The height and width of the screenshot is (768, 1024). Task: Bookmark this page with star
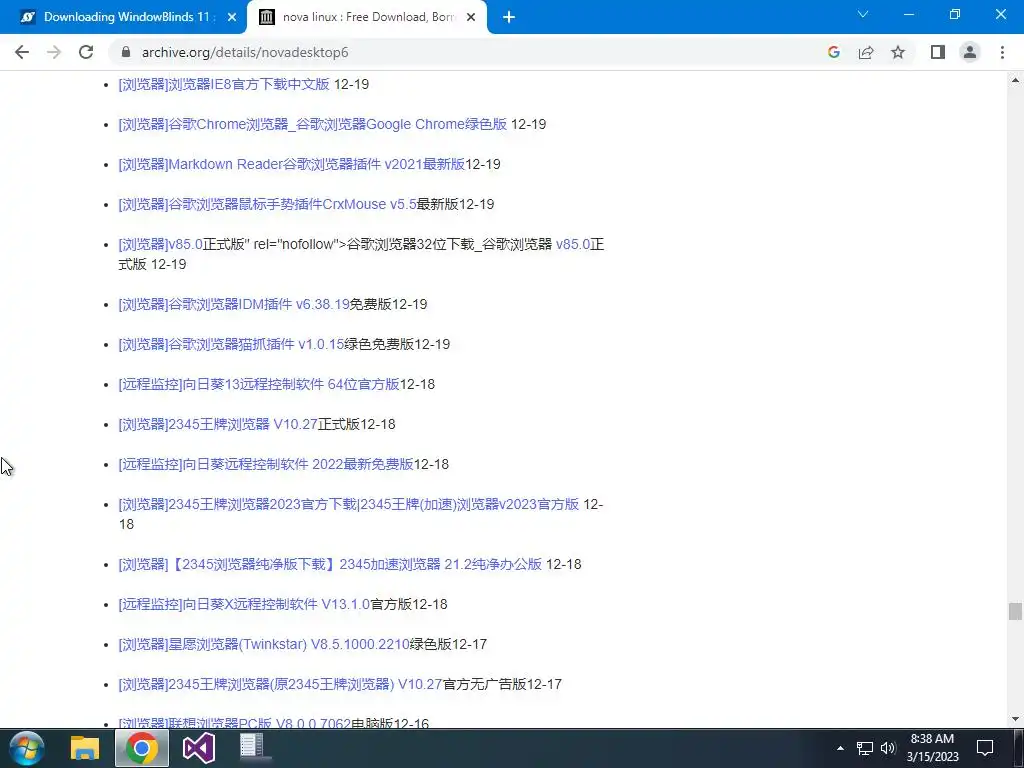point(898,52)
